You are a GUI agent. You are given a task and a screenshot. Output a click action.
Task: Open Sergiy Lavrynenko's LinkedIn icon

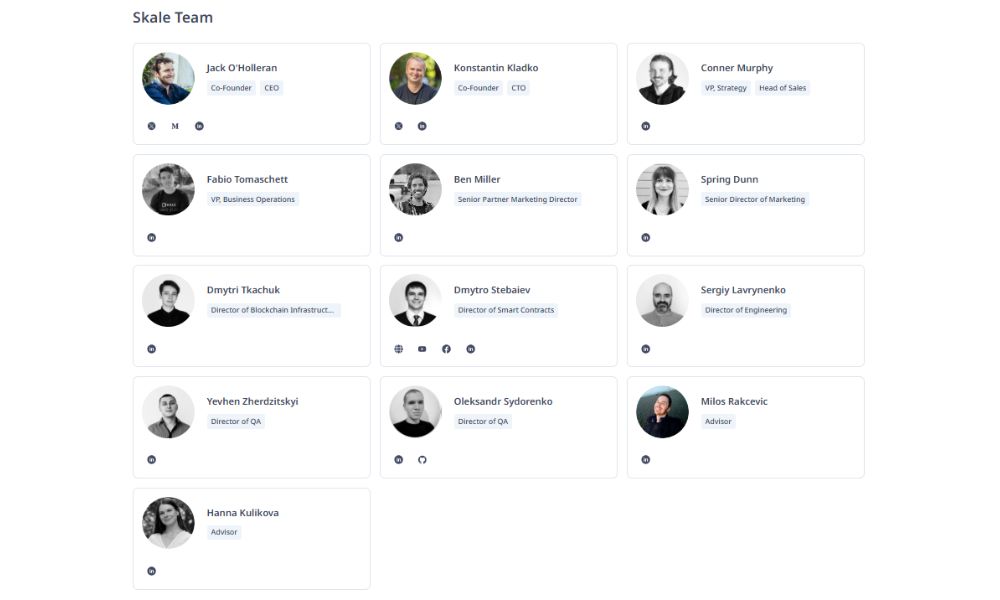(646, 349)
